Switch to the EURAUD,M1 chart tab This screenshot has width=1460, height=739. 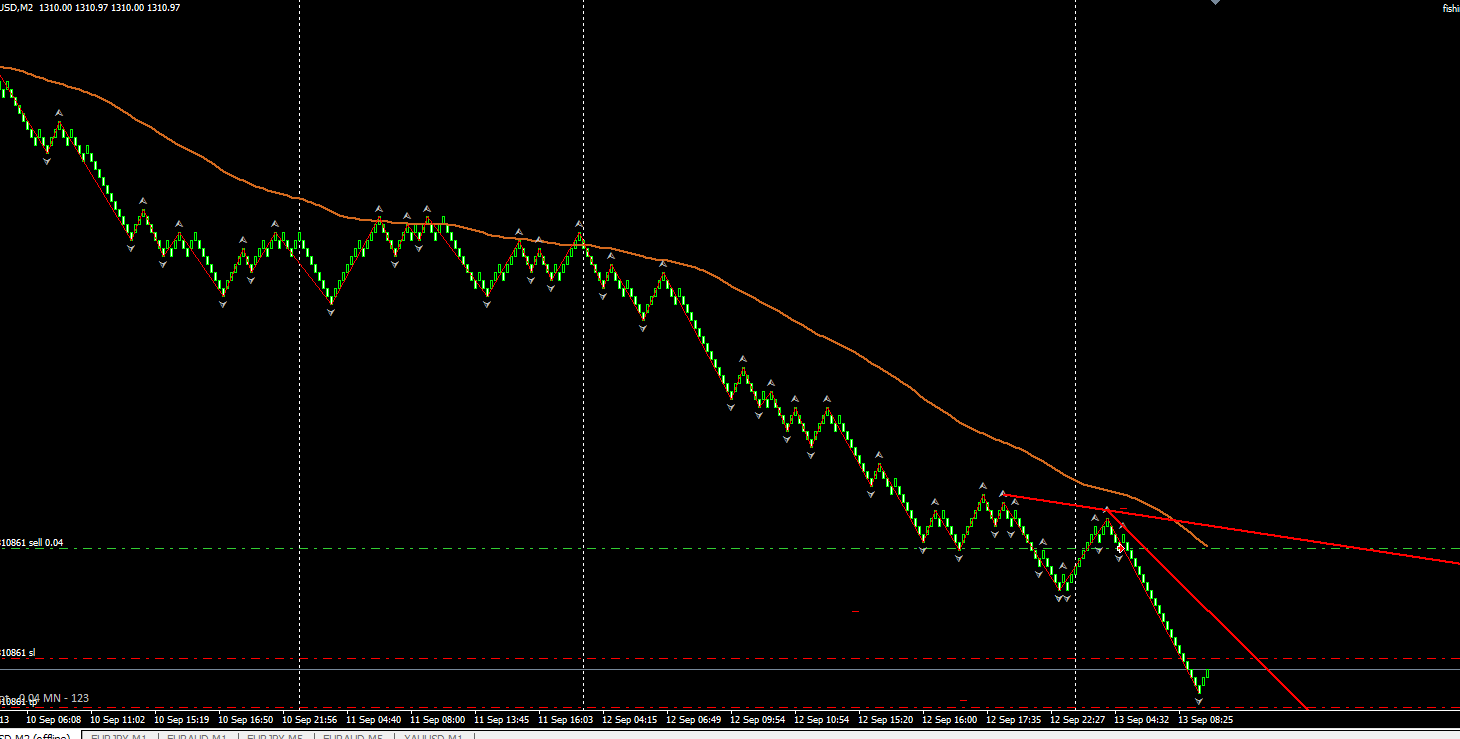click(x=197, y=737)
